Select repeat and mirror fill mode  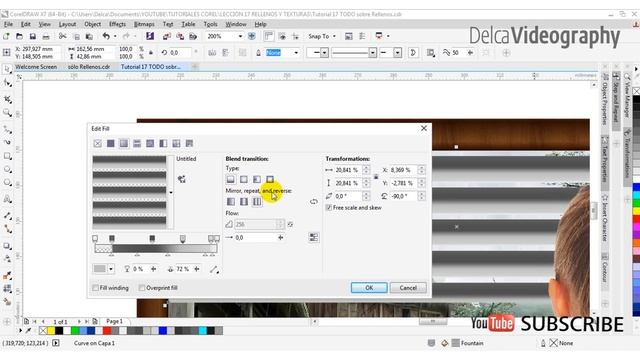tap(244, 202)
